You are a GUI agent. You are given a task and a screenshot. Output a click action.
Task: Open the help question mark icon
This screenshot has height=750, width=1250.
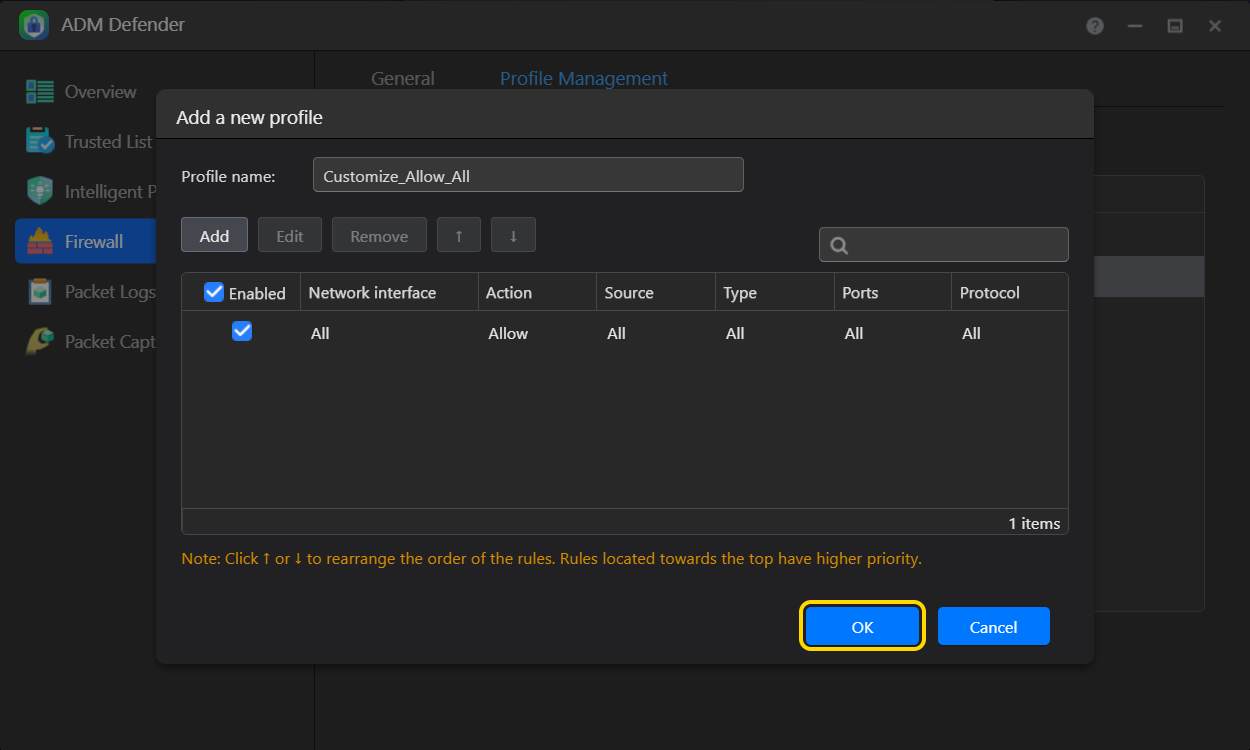tap(1095, 26)
